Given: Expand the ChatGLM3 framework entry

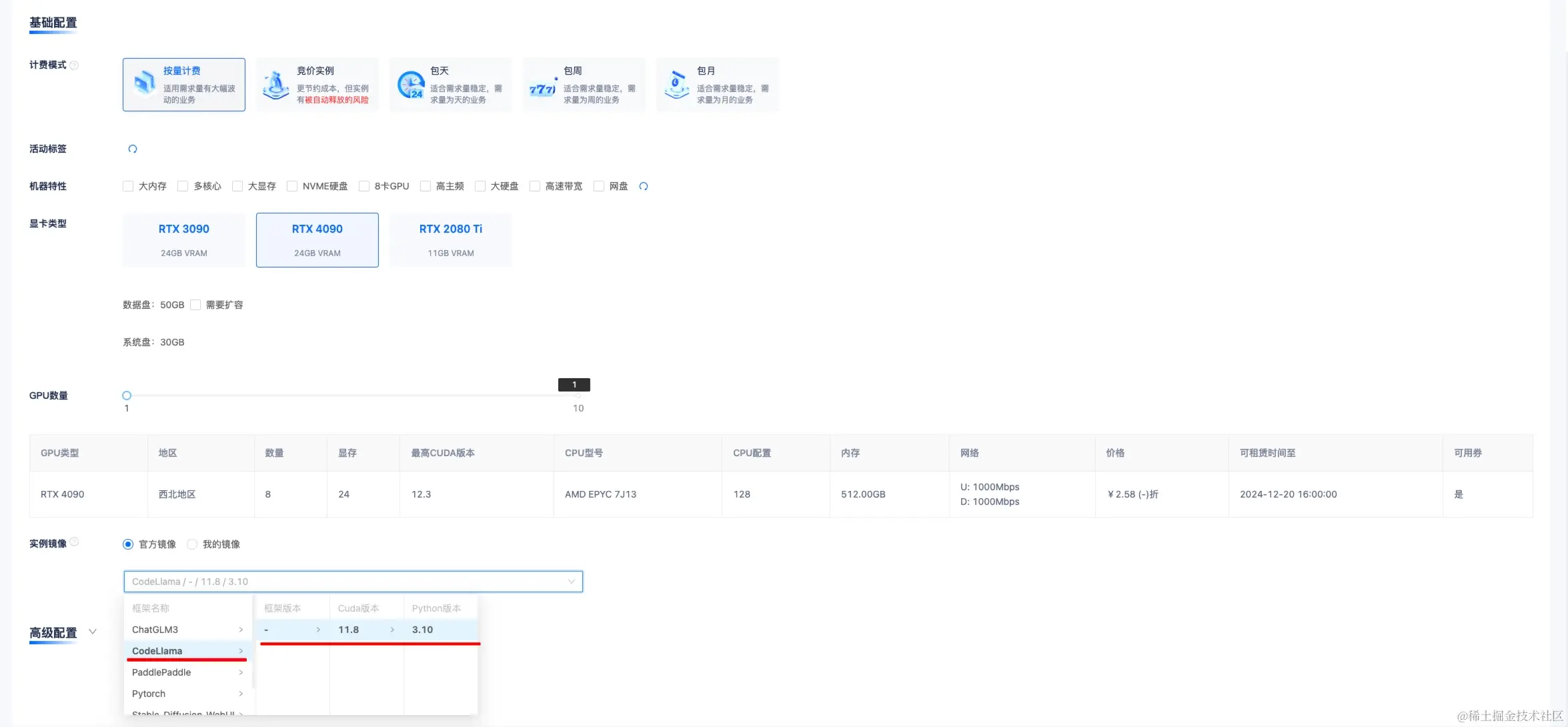Looking at the screenshot, I should click(187, 630).
